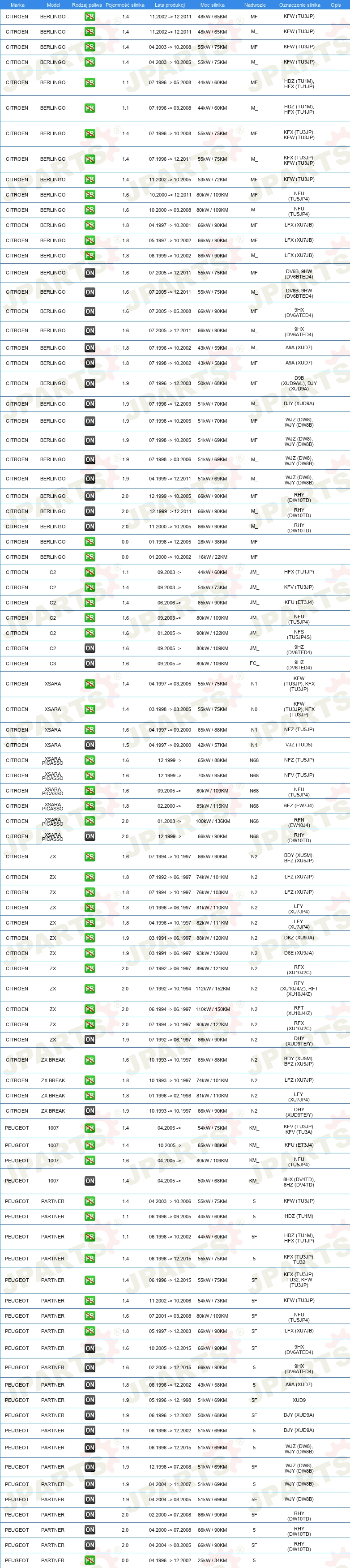Click the Model column header
Image resolution: width=350 pixels, height=1568 pixels.
54,5
